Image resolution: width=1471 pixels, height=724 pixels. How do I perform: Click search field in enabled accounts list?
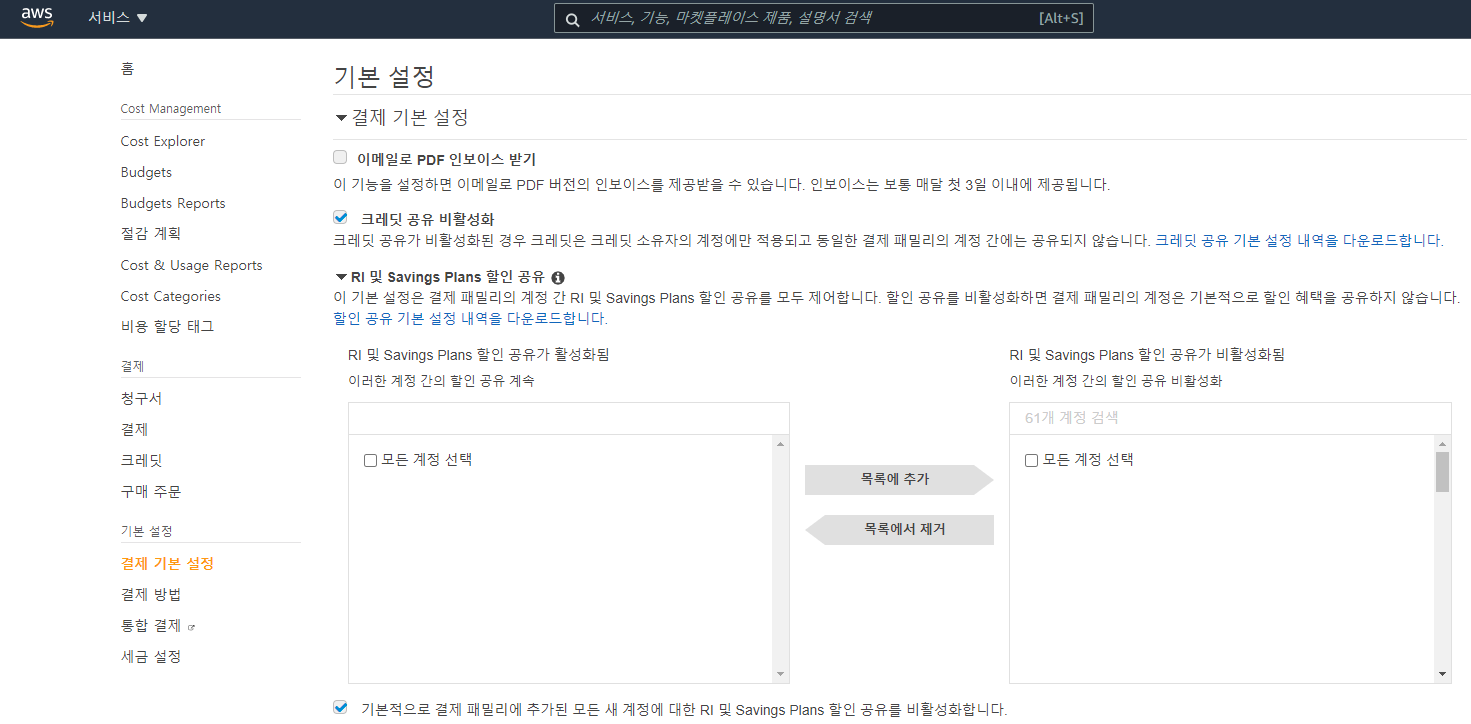click(568, 418)
